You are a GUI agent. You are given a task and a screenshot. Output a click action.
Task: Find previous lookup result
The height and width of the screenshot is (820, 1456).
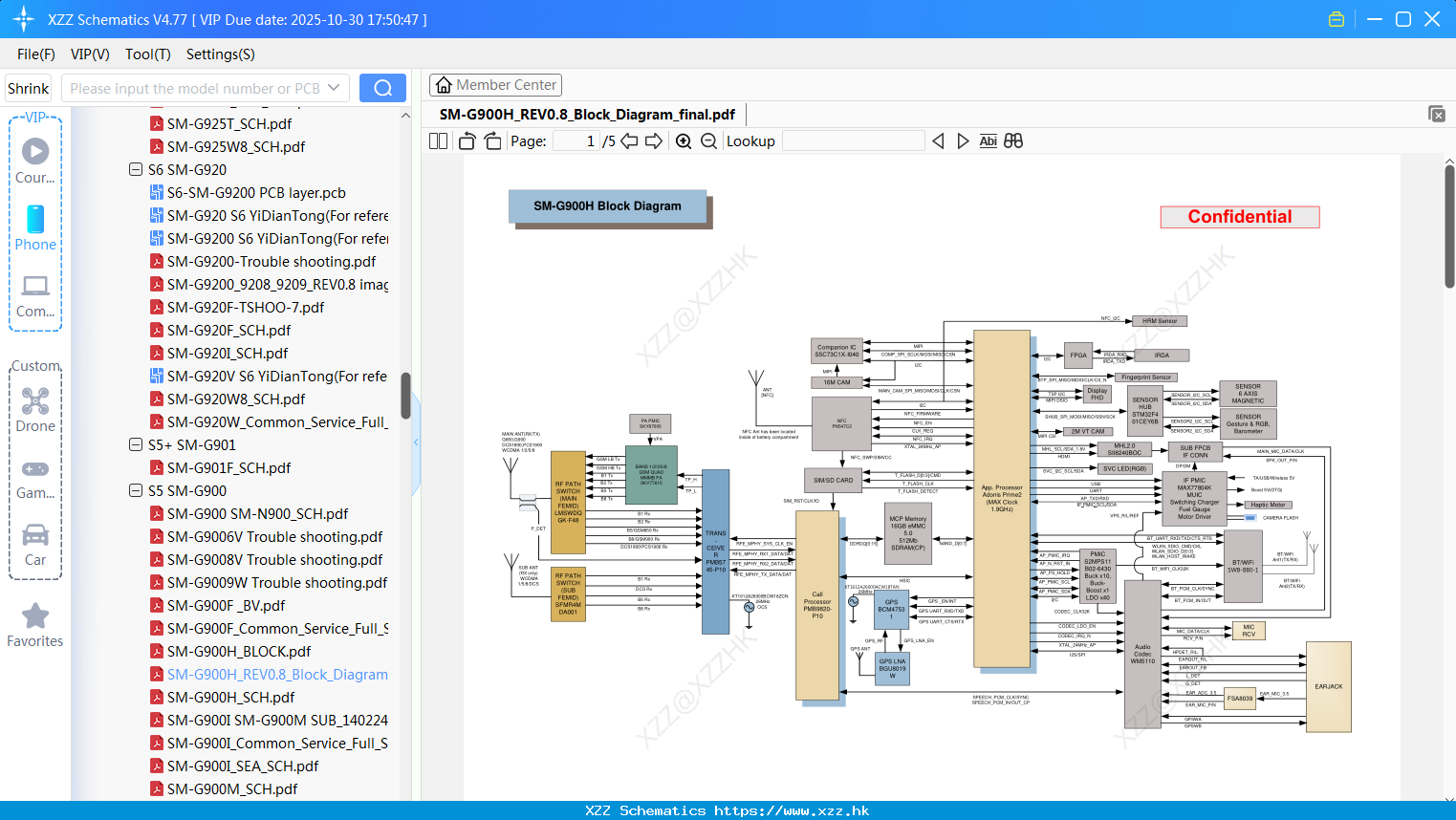pos(938,140)
